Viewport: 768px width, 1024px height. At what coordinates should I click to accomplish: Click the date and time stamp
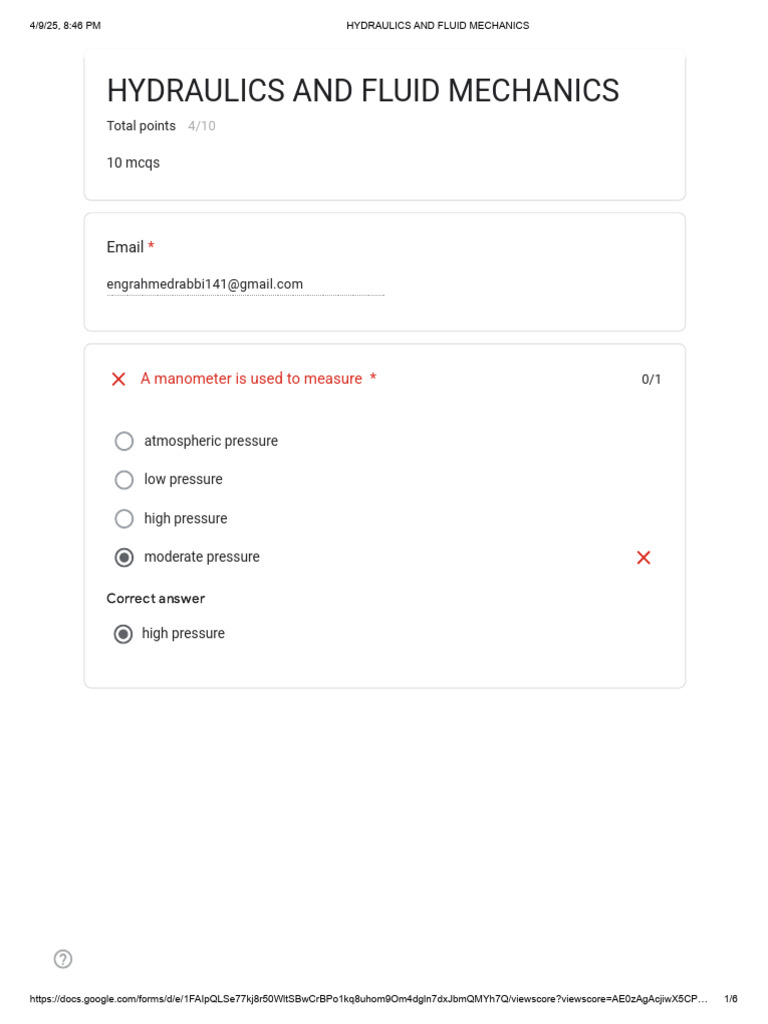coord(65,25)
